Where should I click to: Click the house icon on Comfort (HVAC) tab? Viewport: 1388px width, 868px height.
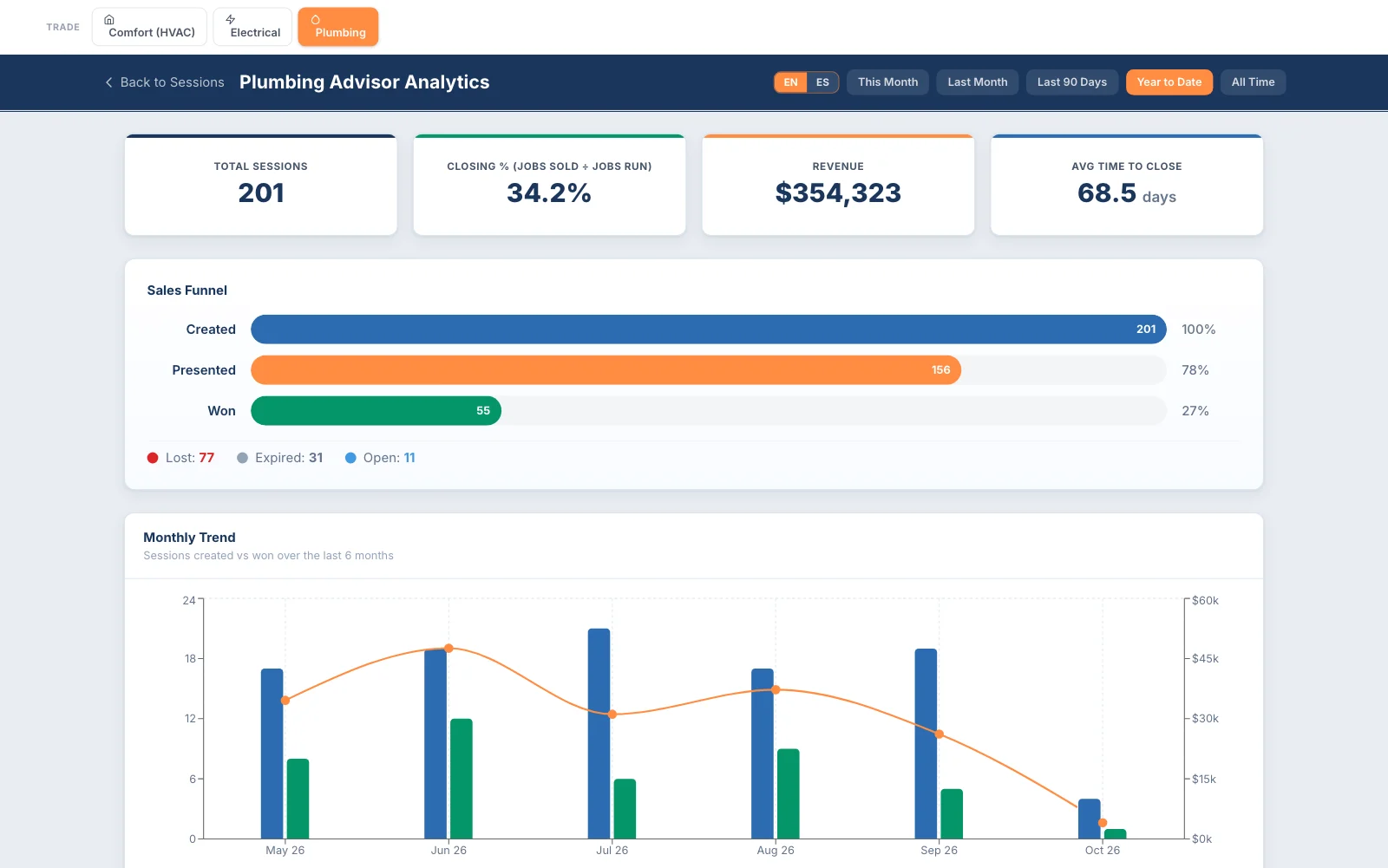click(x=109, y=19)
